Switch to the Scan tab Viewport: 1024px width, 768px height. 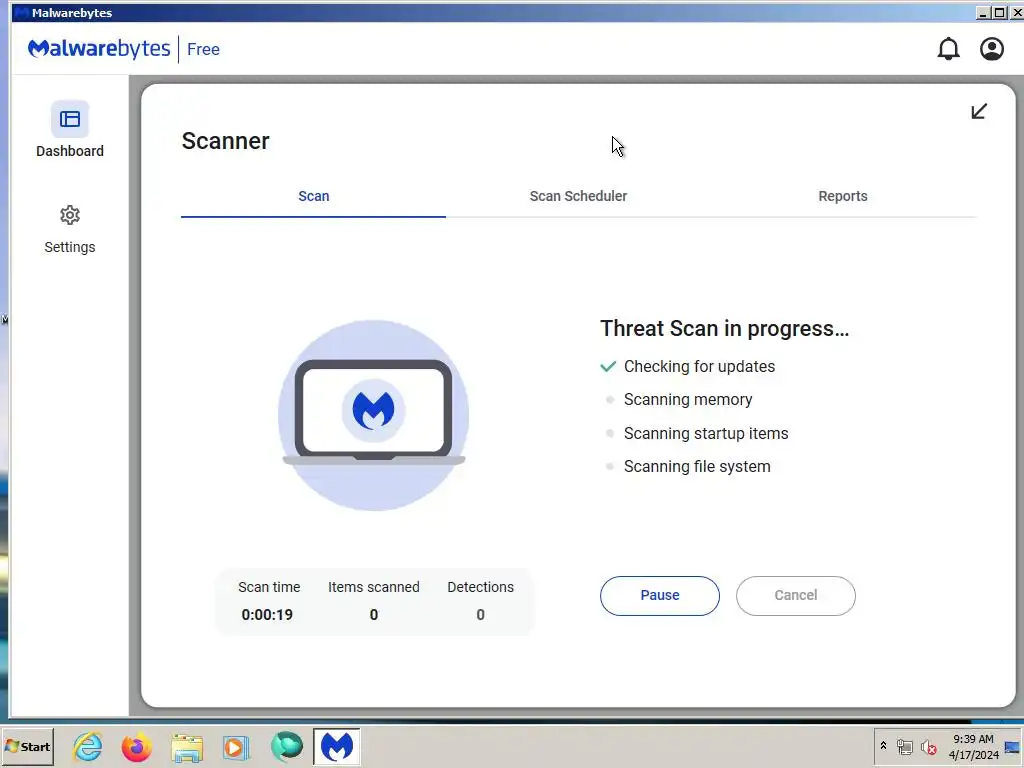(313, 196)
